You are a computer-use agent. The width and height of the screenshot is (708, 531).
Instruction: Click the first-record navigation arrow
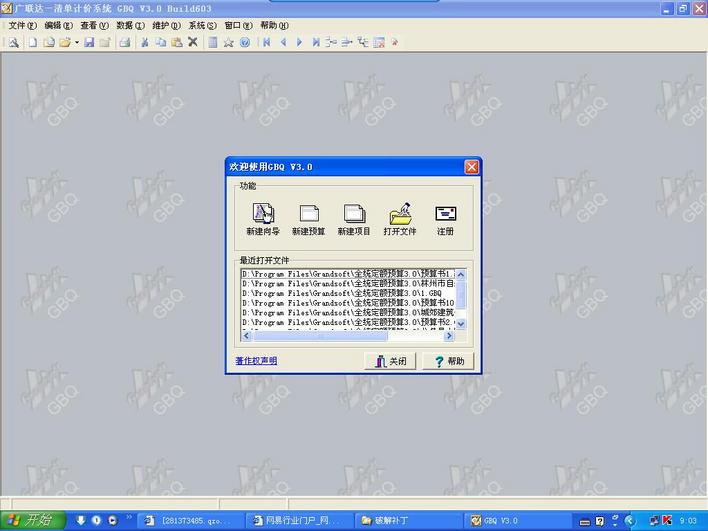click(x=266, y=42)
